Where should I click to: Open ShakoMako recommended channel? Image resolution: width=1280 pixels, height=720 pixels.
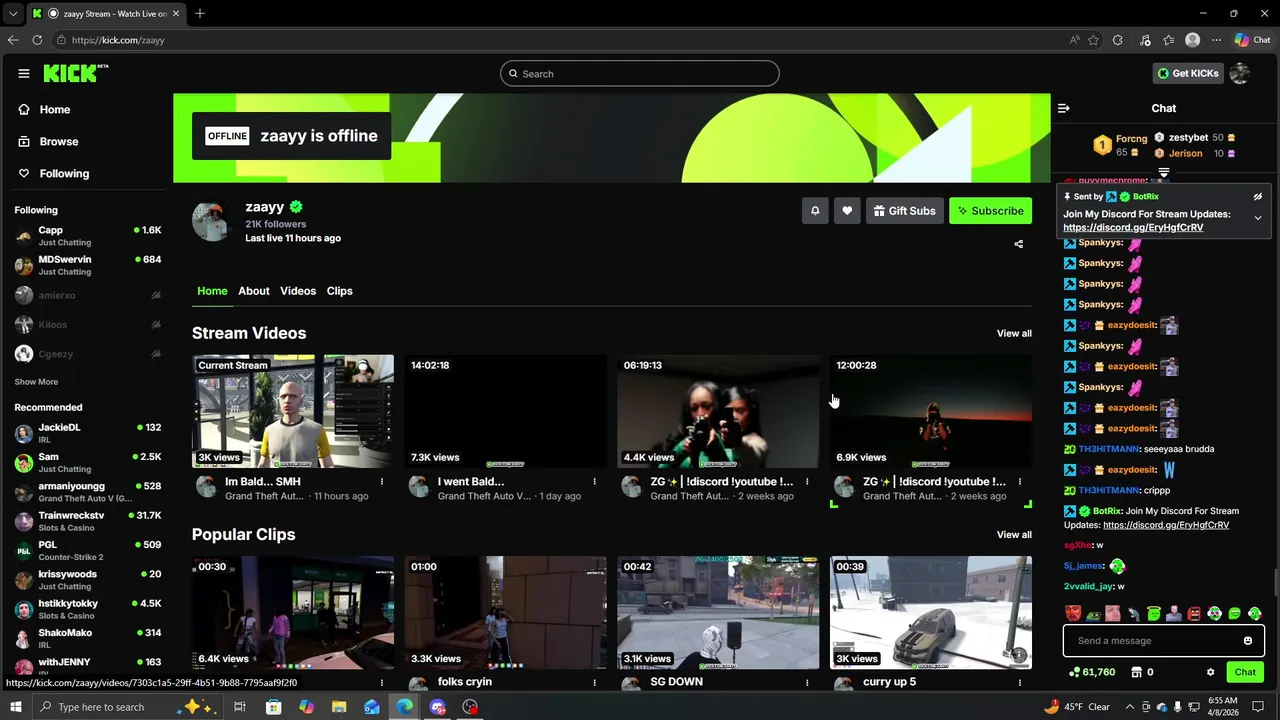click(88, 638)
